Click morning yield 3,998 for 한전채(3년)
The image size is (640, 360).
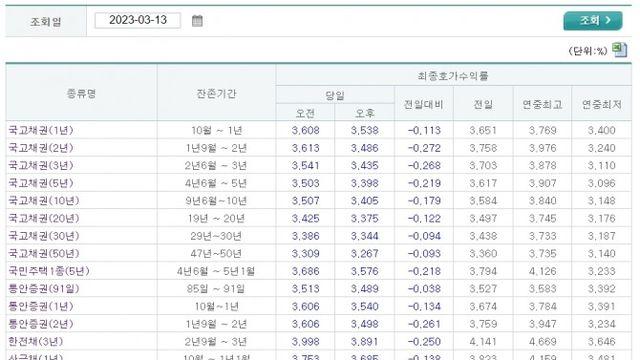tap(305, 341)
